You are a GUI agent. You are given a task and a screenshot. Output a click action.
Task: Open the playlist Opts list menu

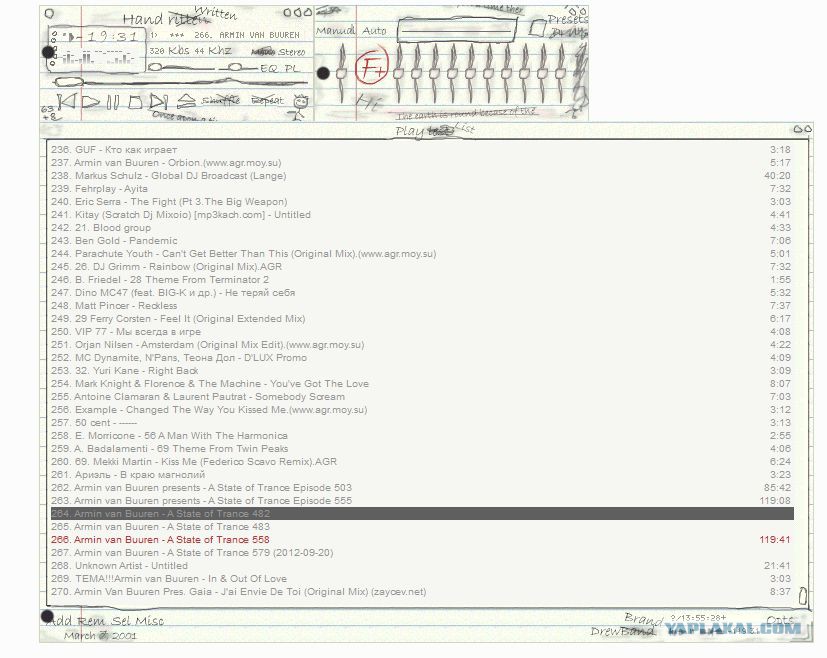[780, 620]
